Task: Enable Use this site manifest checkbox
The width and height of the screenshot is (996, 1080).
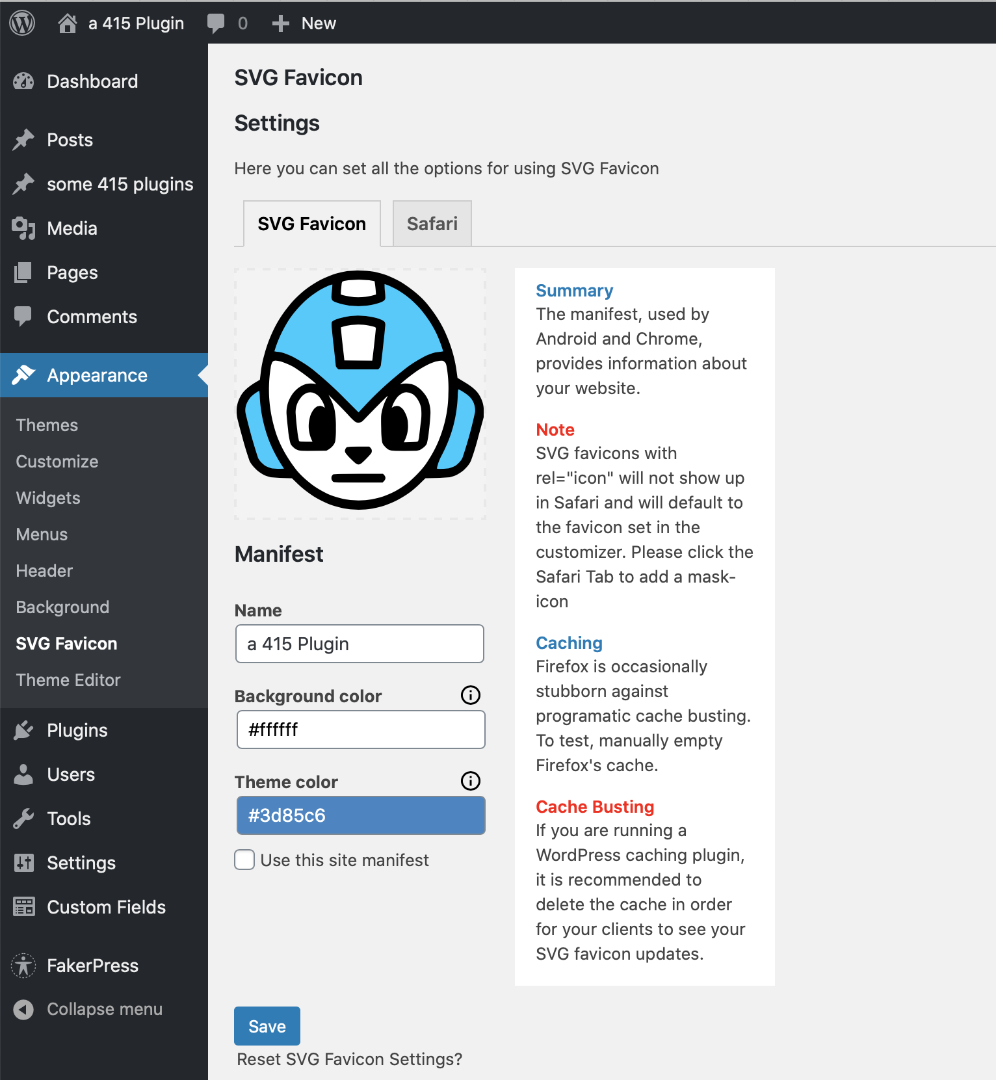Action: (245, 860)
